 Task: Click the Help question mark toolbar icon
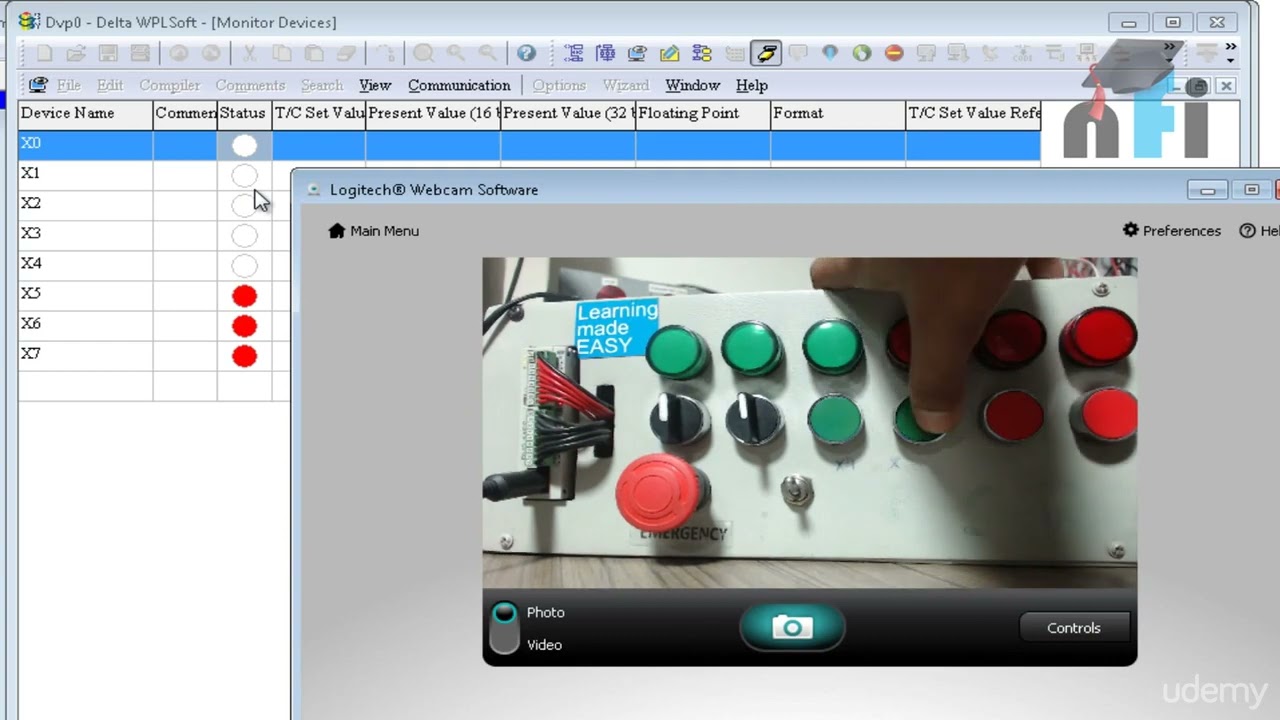click(526, 53)
